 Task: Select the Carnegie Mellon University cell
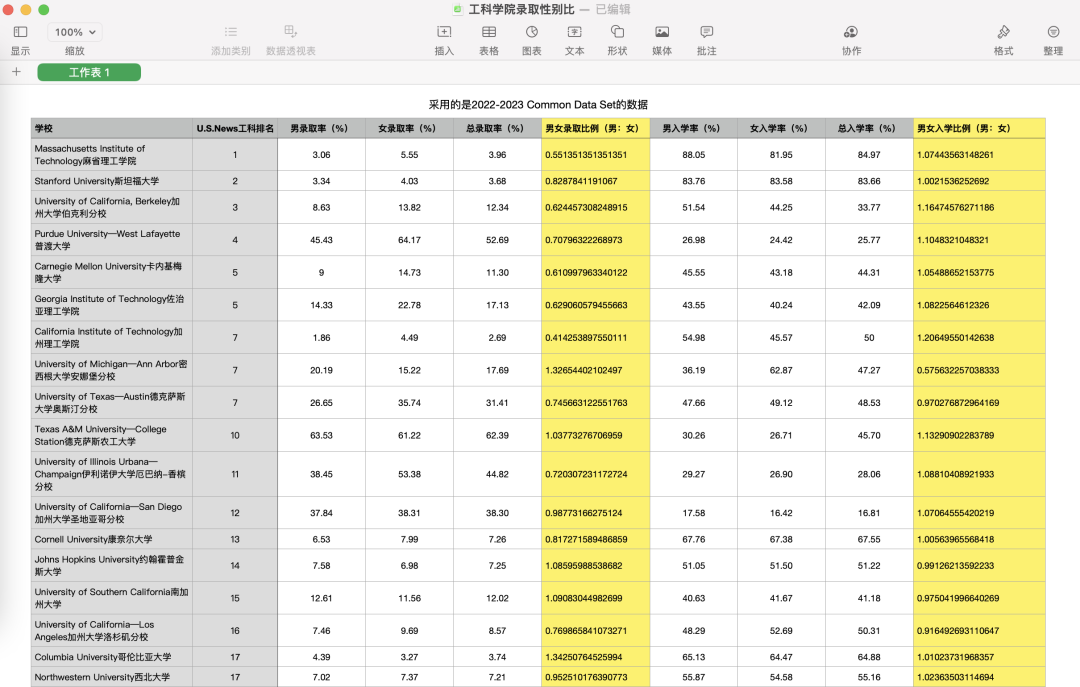tap(112, 272)
